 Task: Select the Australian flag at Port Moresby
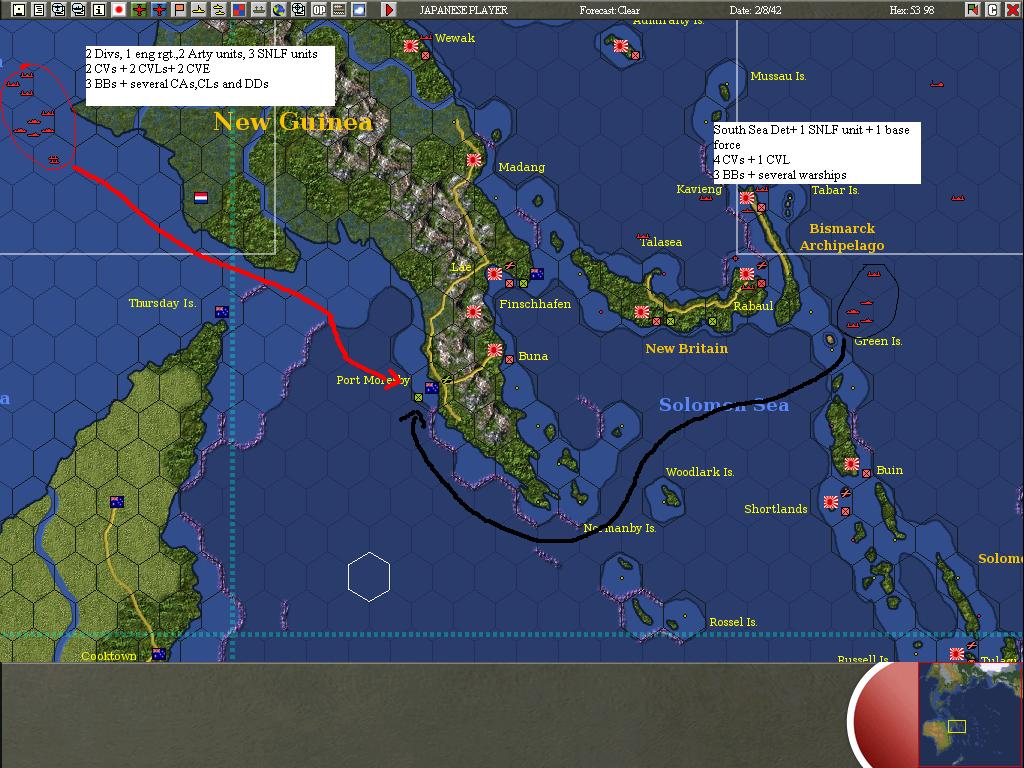click(x=432, y=388)
